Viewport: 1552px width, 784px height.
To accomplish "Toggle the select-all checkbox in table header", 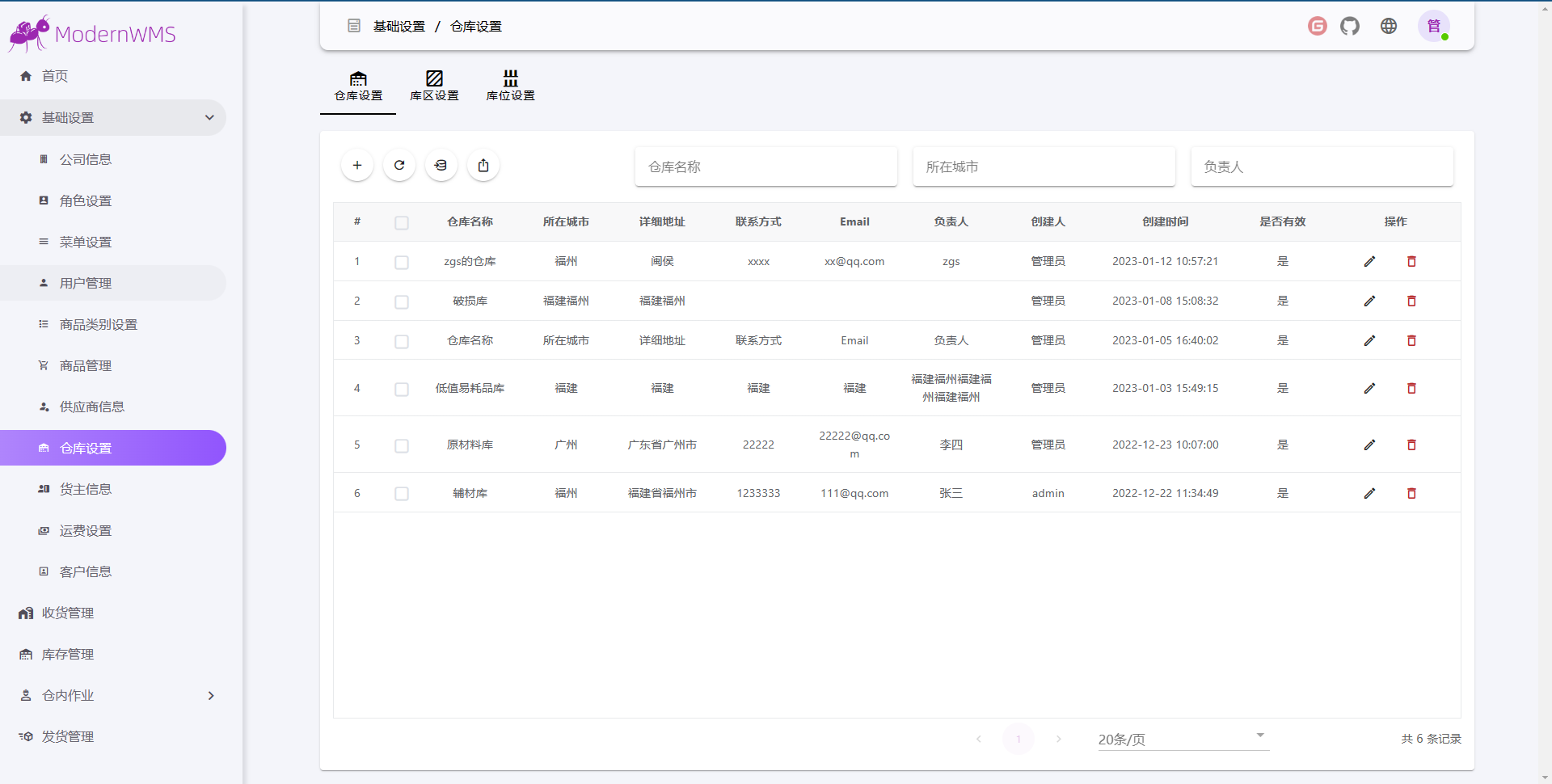I will tap(402, 223).
